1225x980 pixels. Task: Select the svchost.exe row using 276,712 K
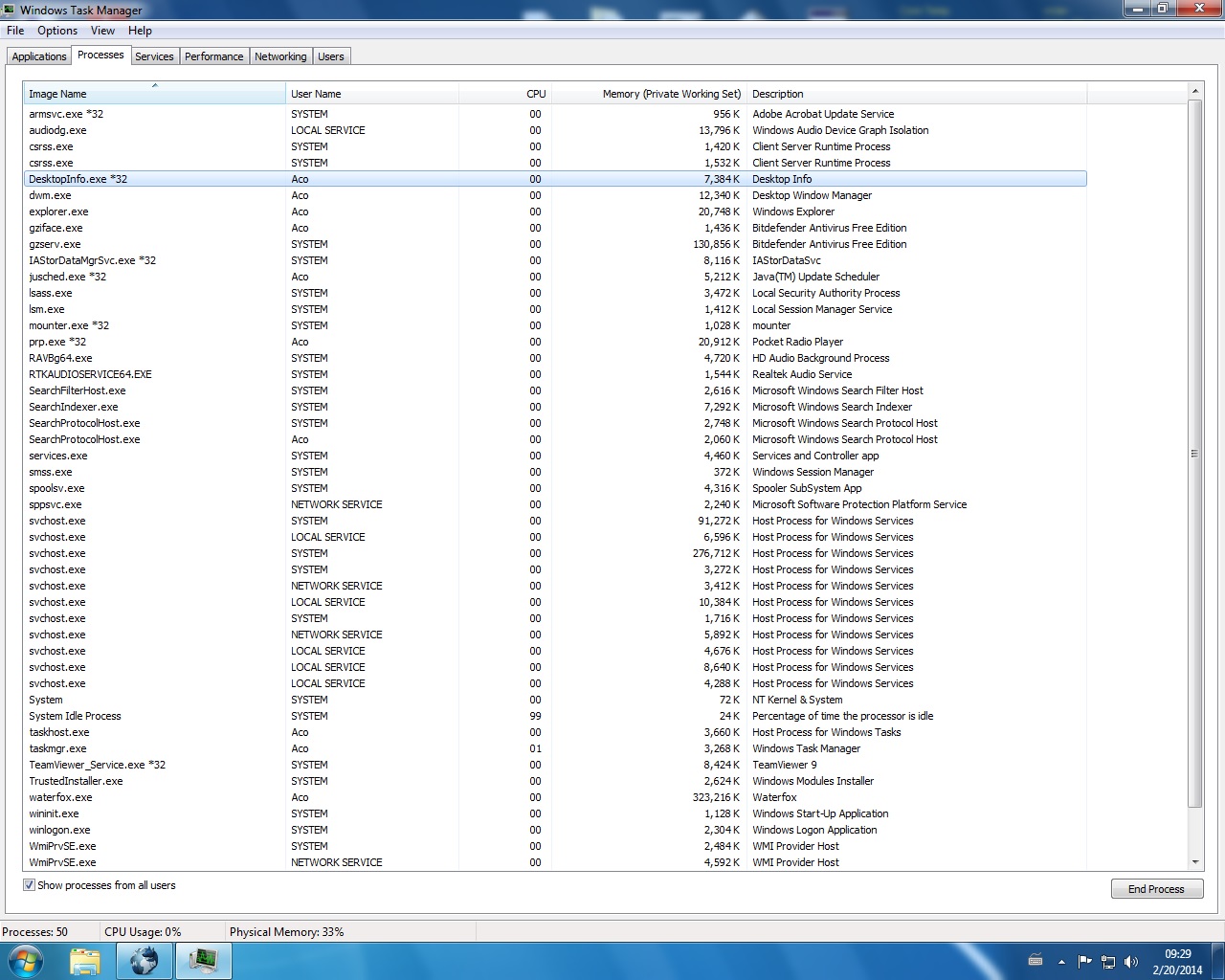(555, 553)
